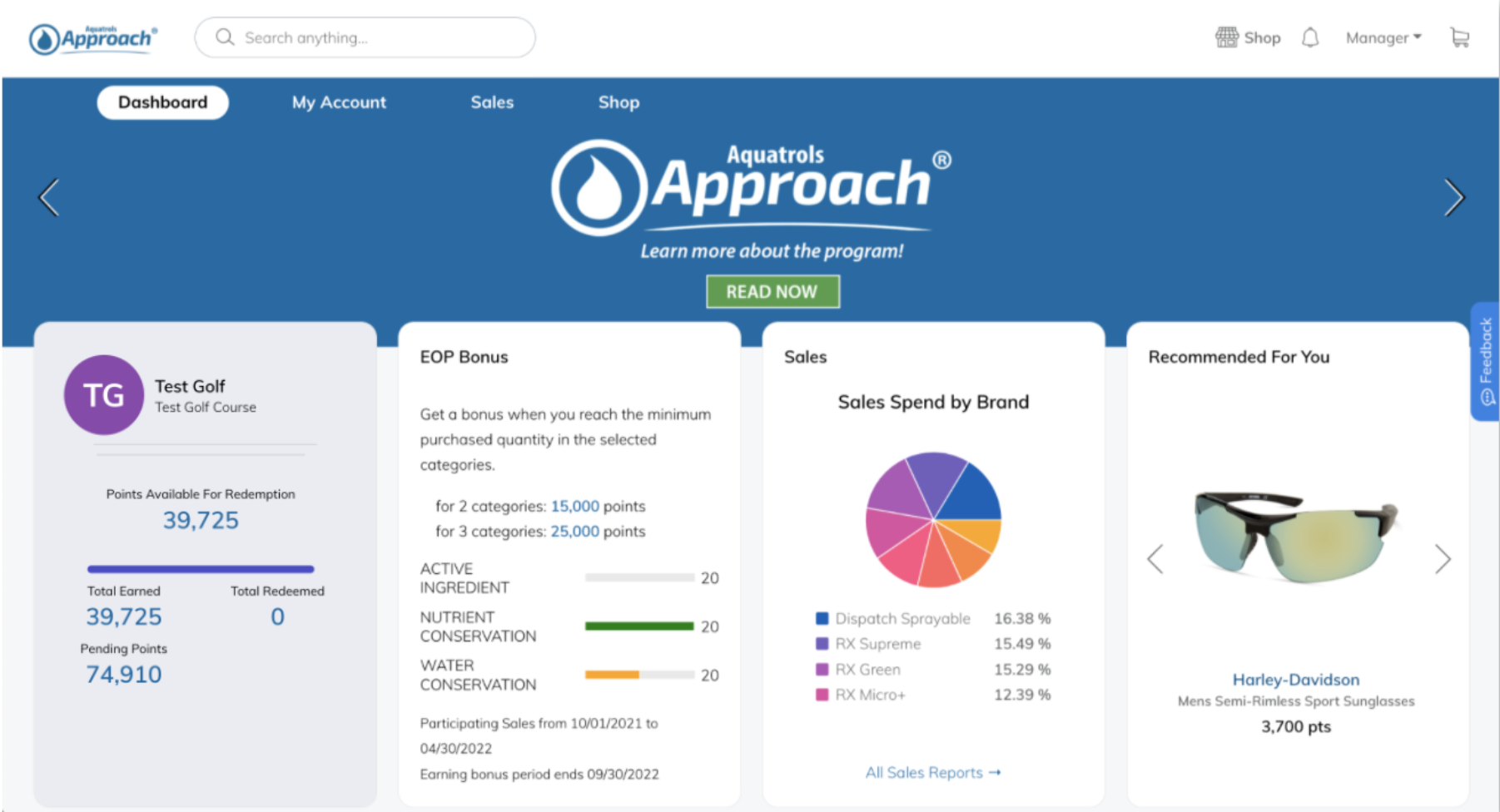Open the shopping cart icon
The height and width of the screenshot is (812, 1500).
coord(1459,37)
